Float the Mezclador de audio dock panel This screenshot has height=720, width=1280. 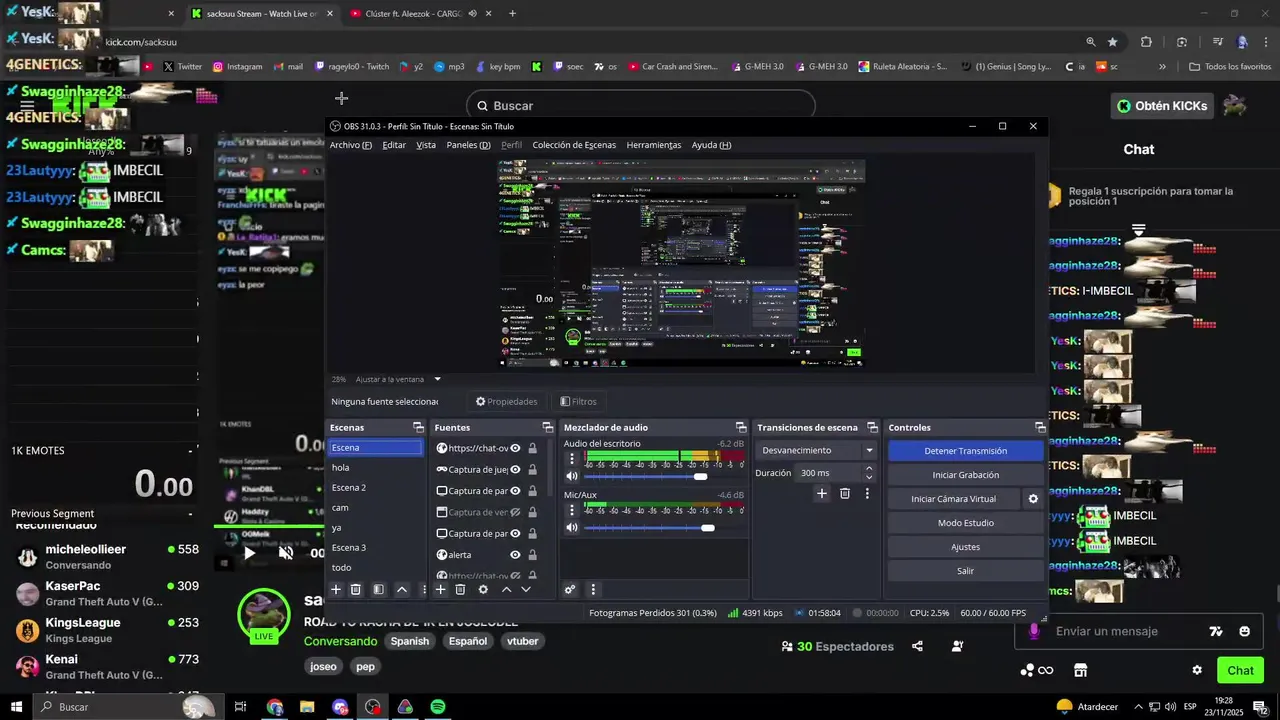coord(741,428)
